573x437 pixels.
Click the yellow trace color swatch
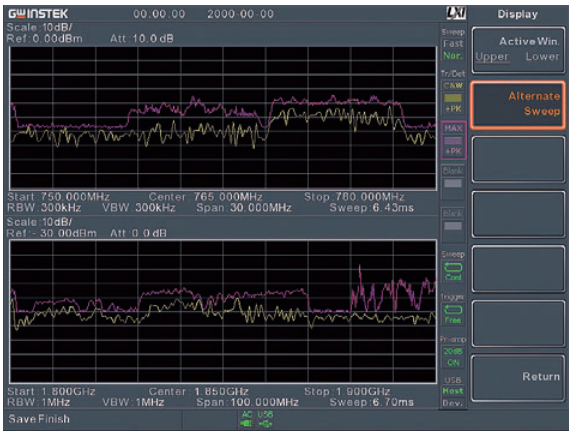[453, 98]
